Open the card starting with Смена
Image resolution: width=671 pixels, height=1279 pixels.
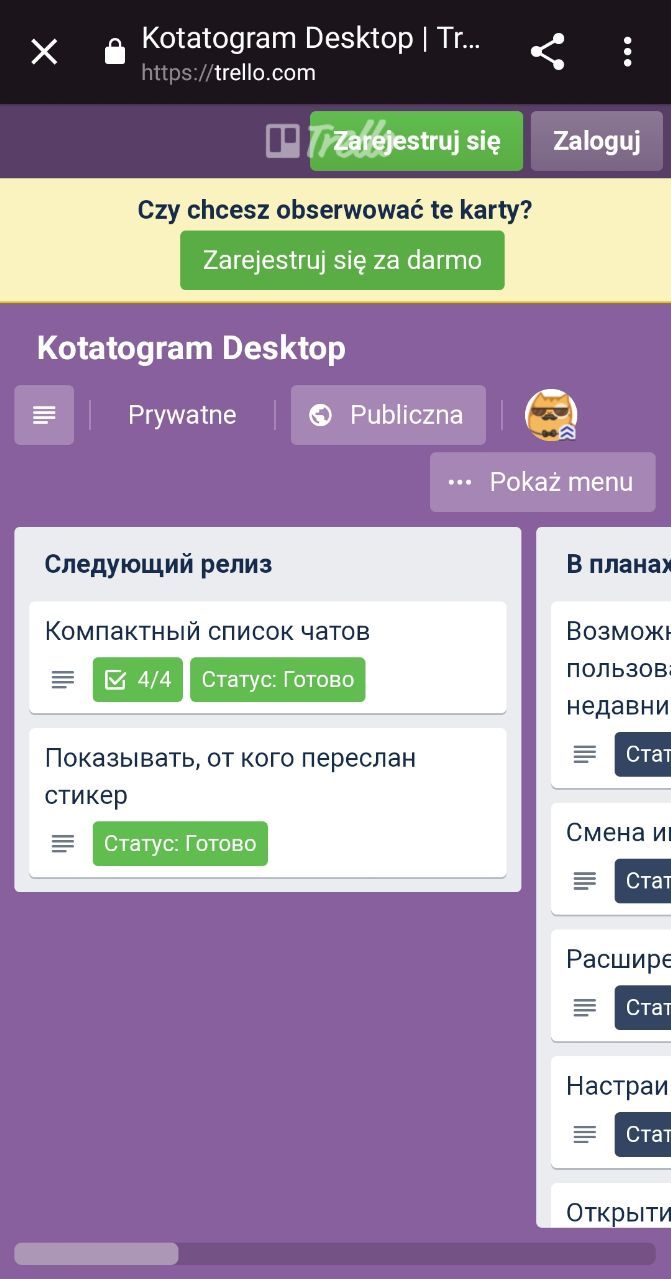[611, 859]
